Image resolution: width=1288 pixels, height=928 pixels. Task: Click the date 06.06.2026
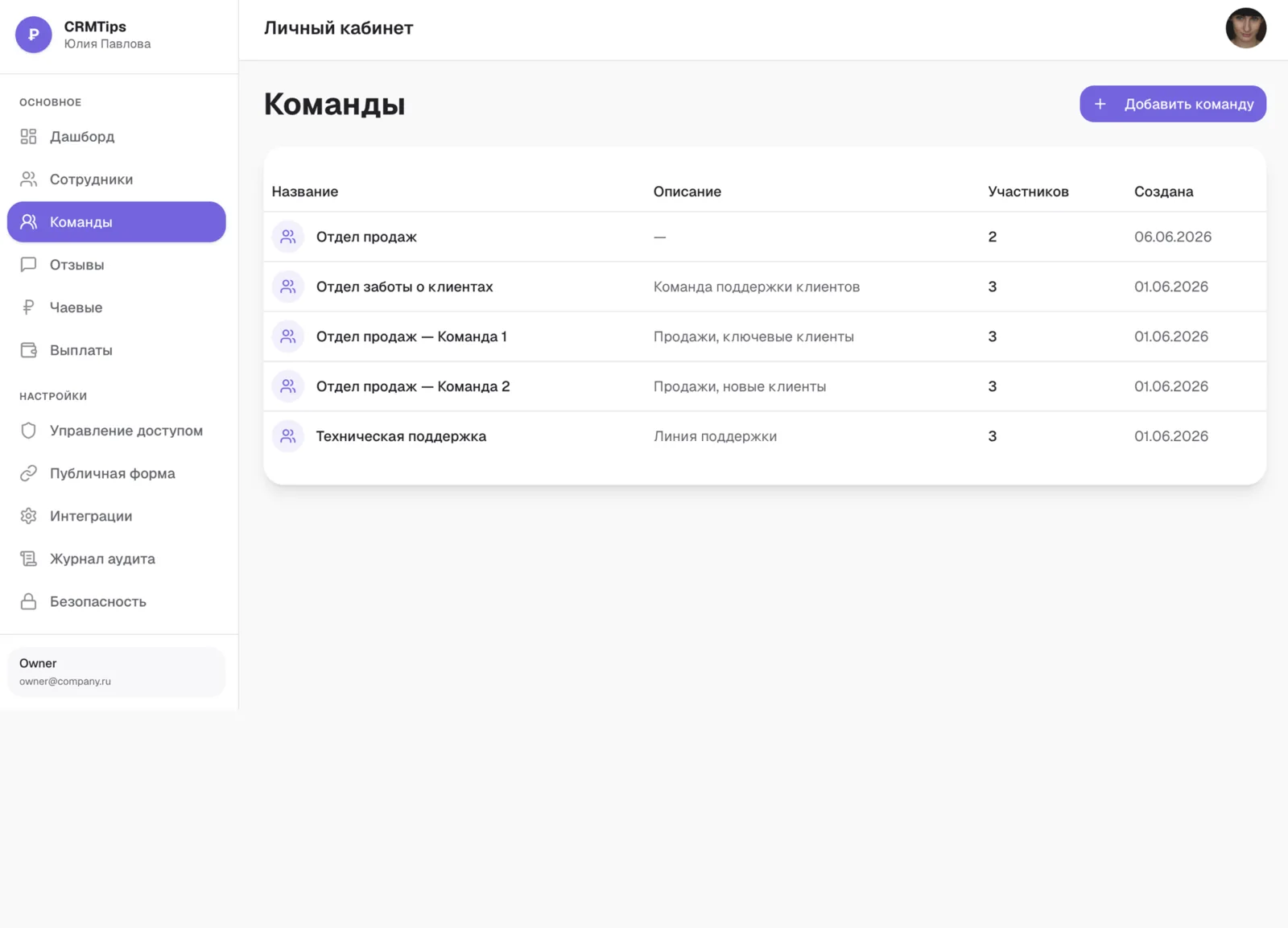coord(1172,237)
